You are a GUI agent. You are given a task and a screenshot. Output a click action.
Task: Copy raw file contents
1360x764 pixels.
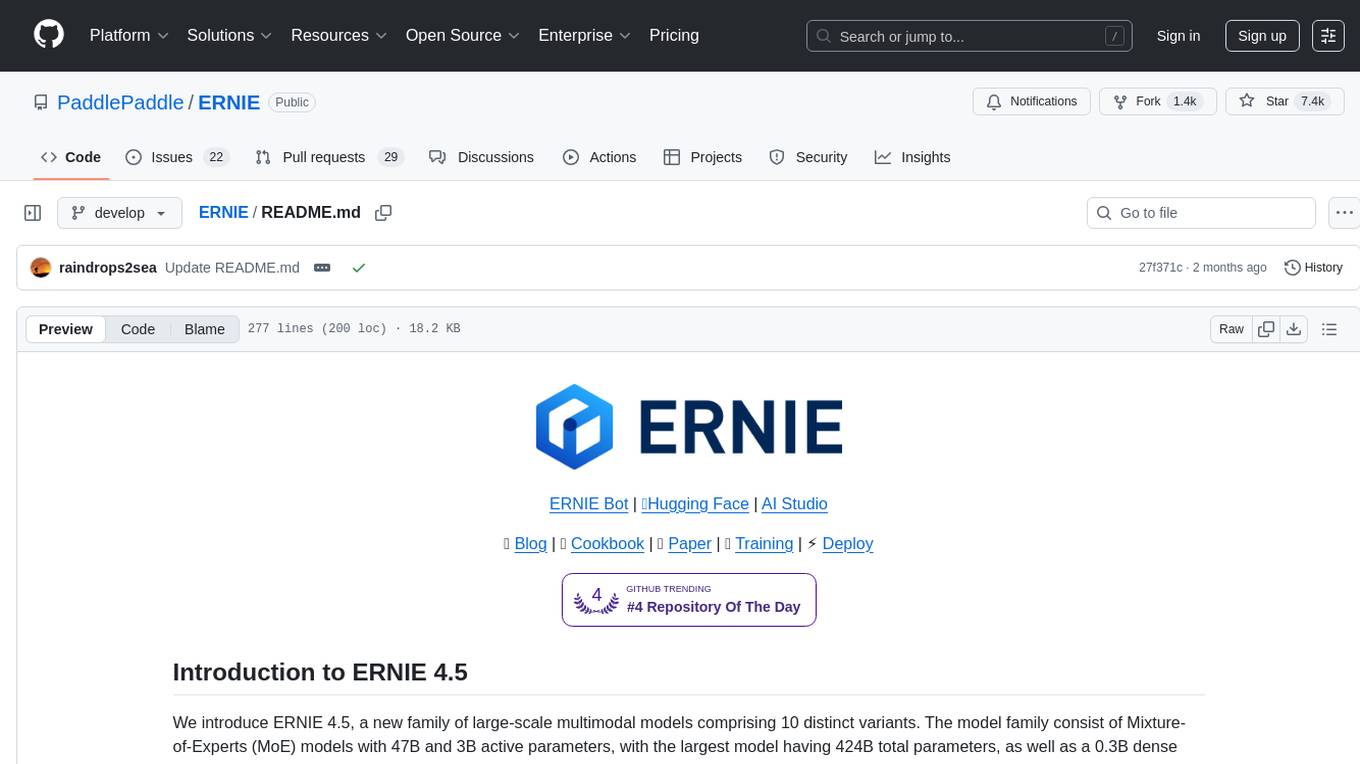(x=1266, y=329)
